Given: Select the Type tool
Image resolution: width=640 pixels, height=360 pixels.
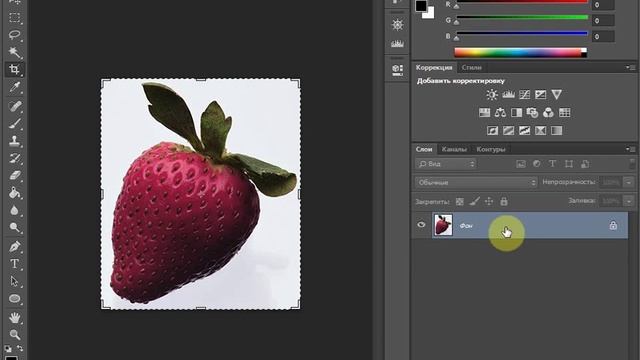Looking at the screenshot, I should point(15,264).
